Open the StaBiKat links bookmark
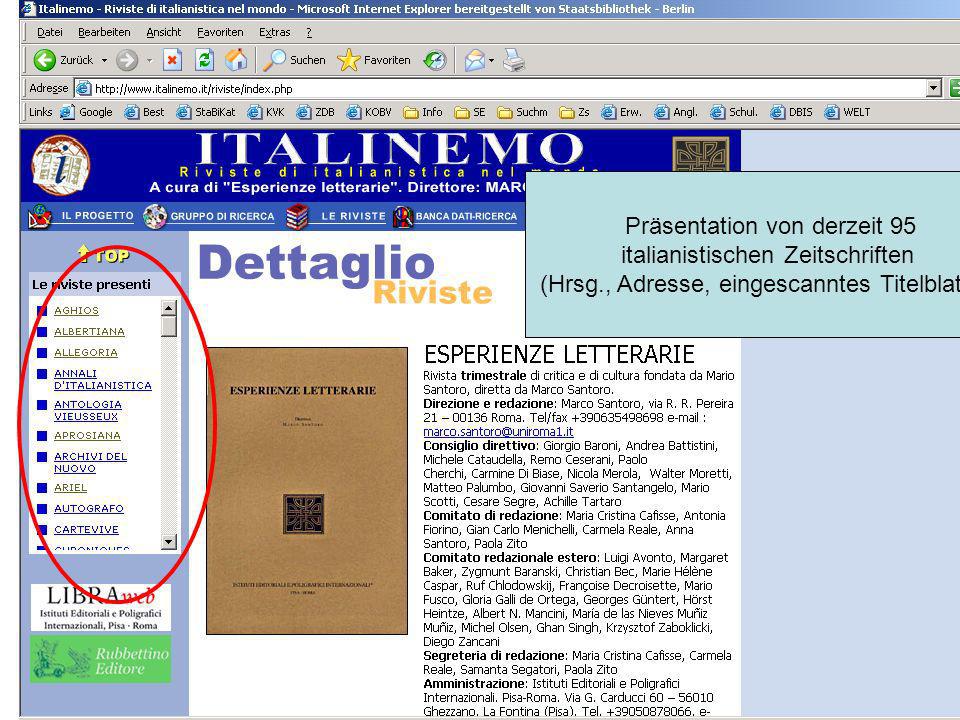This screenshot has width=960, height=720. (206, 112)
